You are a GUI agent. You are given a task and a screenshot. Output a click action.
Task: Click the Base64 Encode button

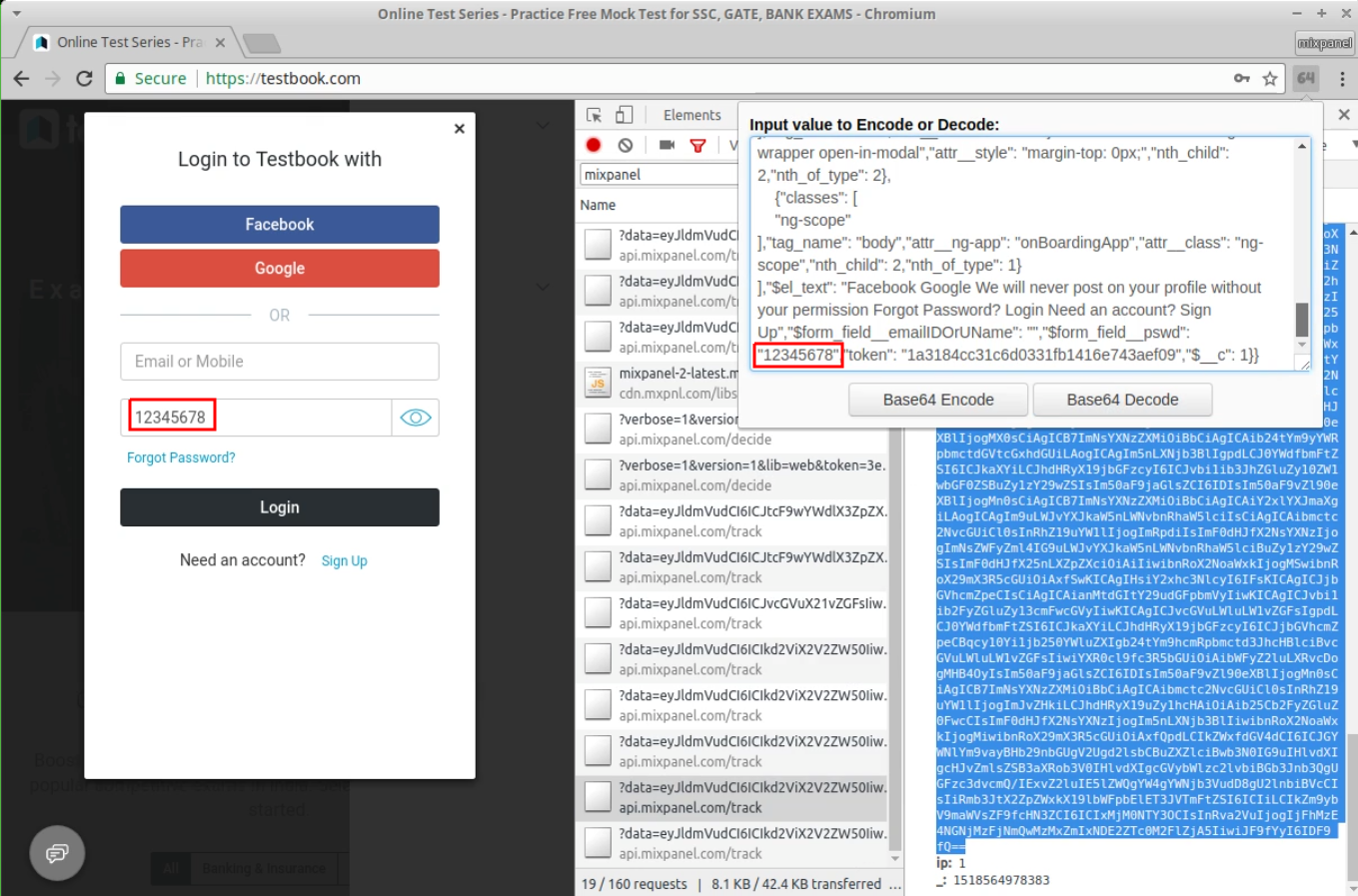coord(938,400)
